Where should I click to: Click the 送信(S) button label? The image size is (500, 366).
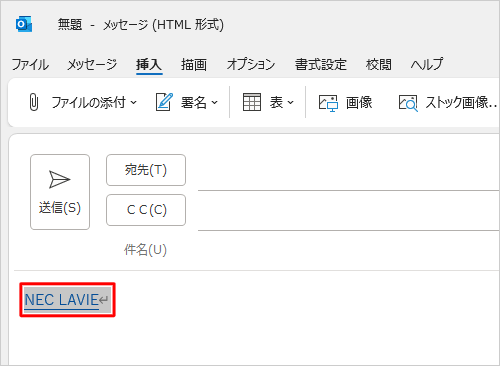pyautogui.click(x=60, y=208)
